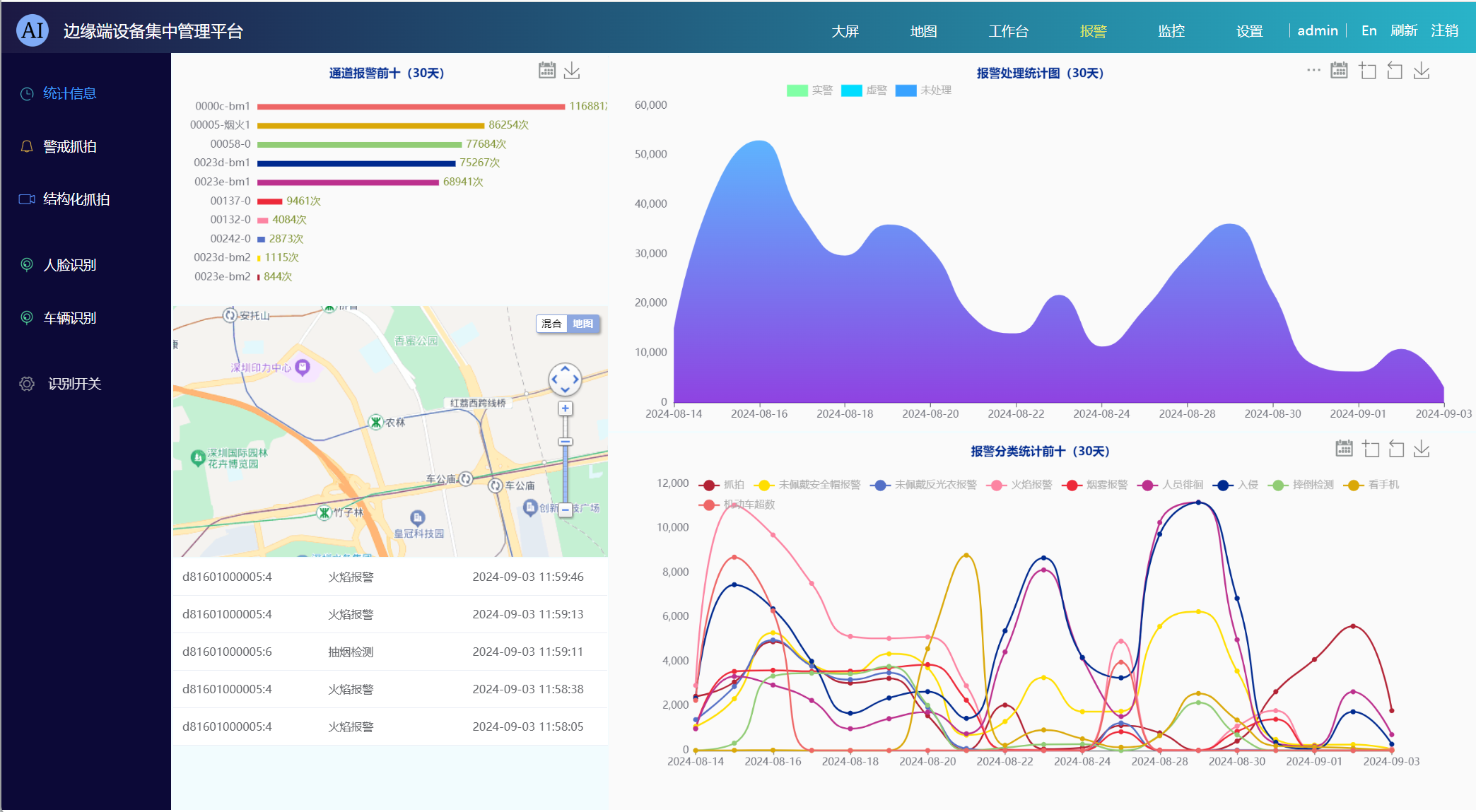Click the map pan compass control
Viewport: 1476px width, 812px height.
click(565, 379)
